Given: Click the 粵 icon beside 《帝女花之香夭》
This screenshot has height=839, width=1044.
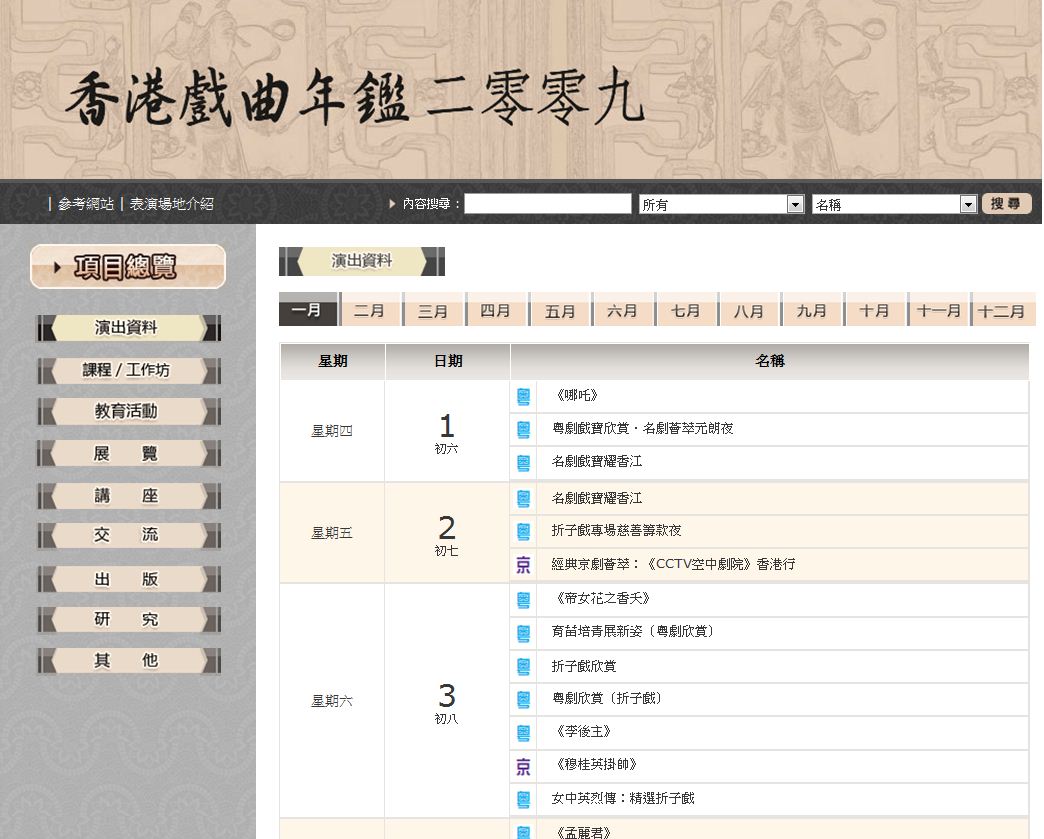Looking at the screenshot, I should (523, 600).
